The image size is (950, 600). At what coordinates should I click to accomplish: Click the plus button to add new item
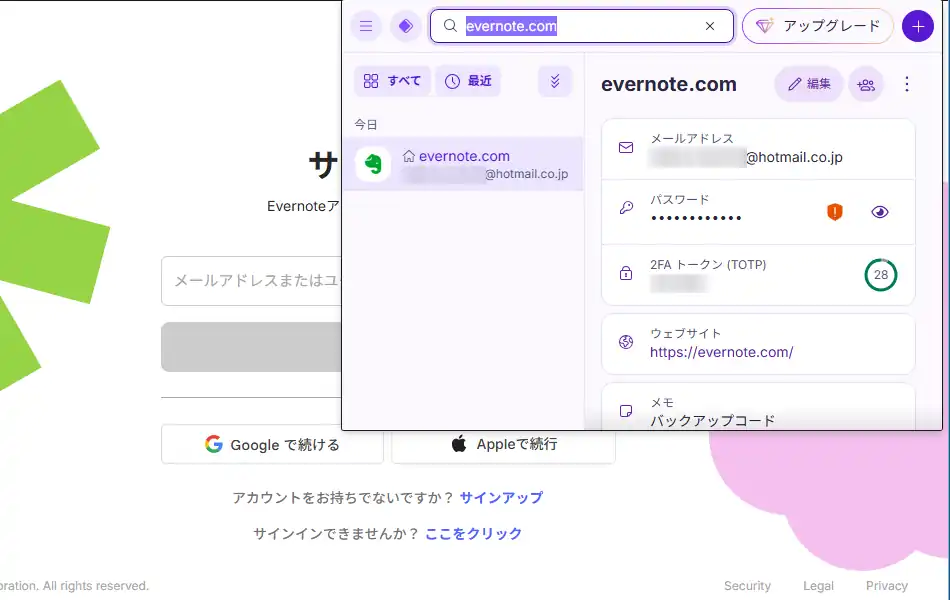pos(917,26)
